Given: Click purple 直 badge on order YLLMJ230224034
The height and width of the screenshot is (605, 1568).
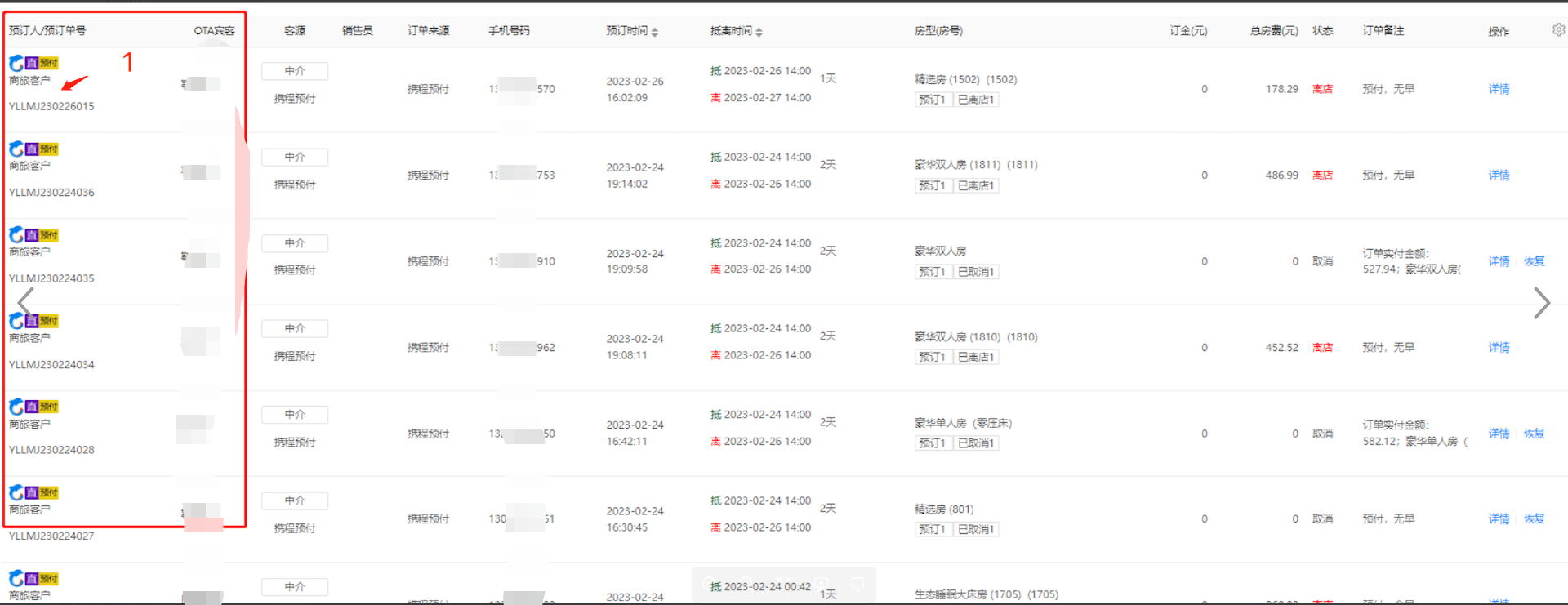Looking at the screenshot, I should 32,321.
